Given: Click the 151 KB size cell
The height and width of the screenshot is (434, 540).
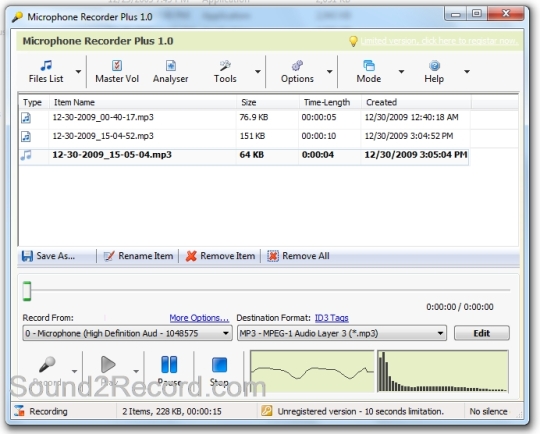Looking at the screenshot, I should pyautogui.click(x=252, y=136).
